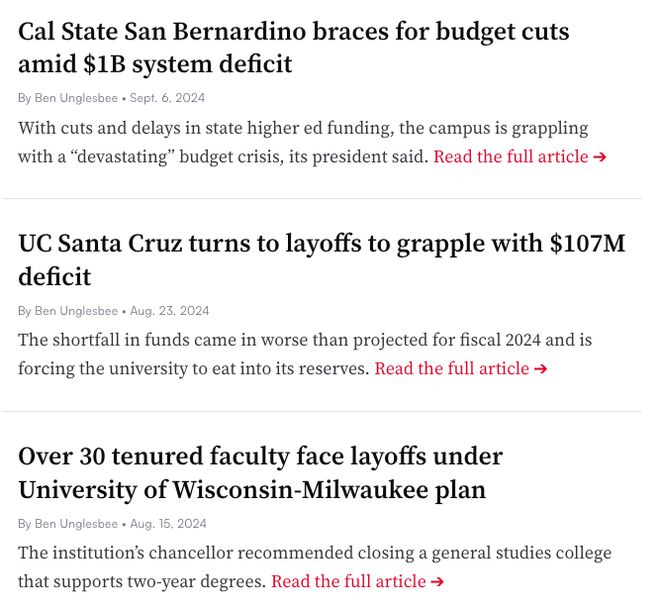Screen dimensions: 660x610
Task: Open the University of Wisconsin-Milwaukee layoffs headline
Action: (260, 473)
